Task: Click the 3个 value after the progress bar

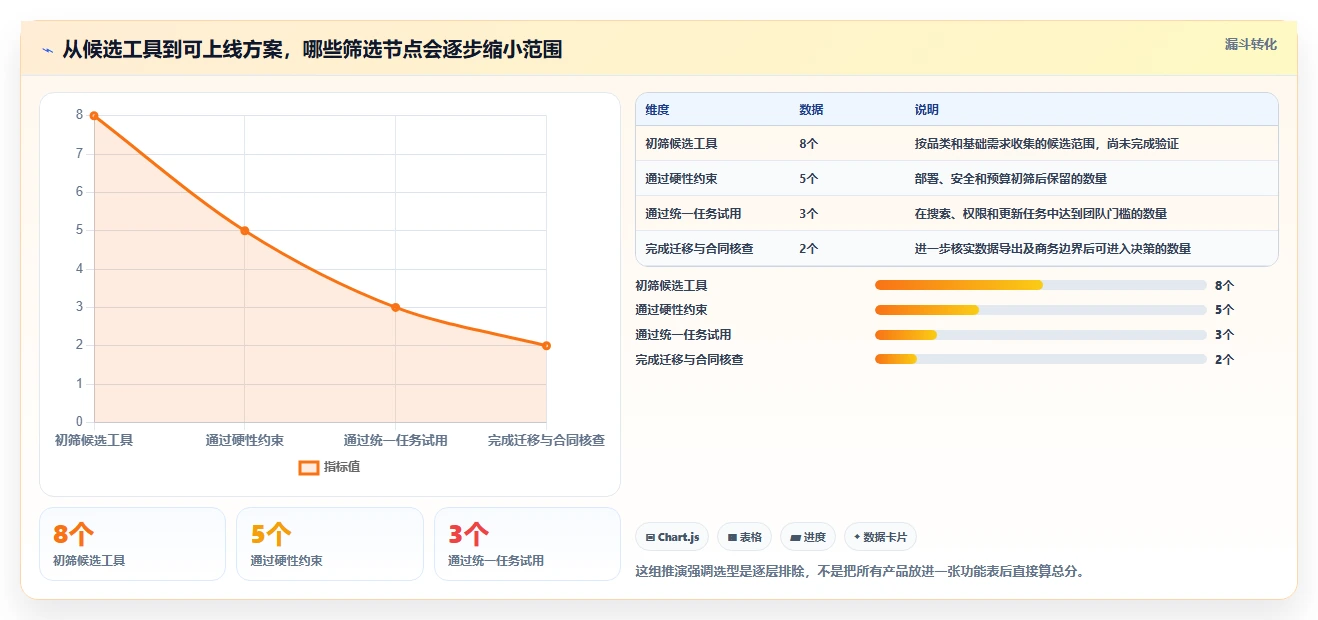Action: [1224, 335]
